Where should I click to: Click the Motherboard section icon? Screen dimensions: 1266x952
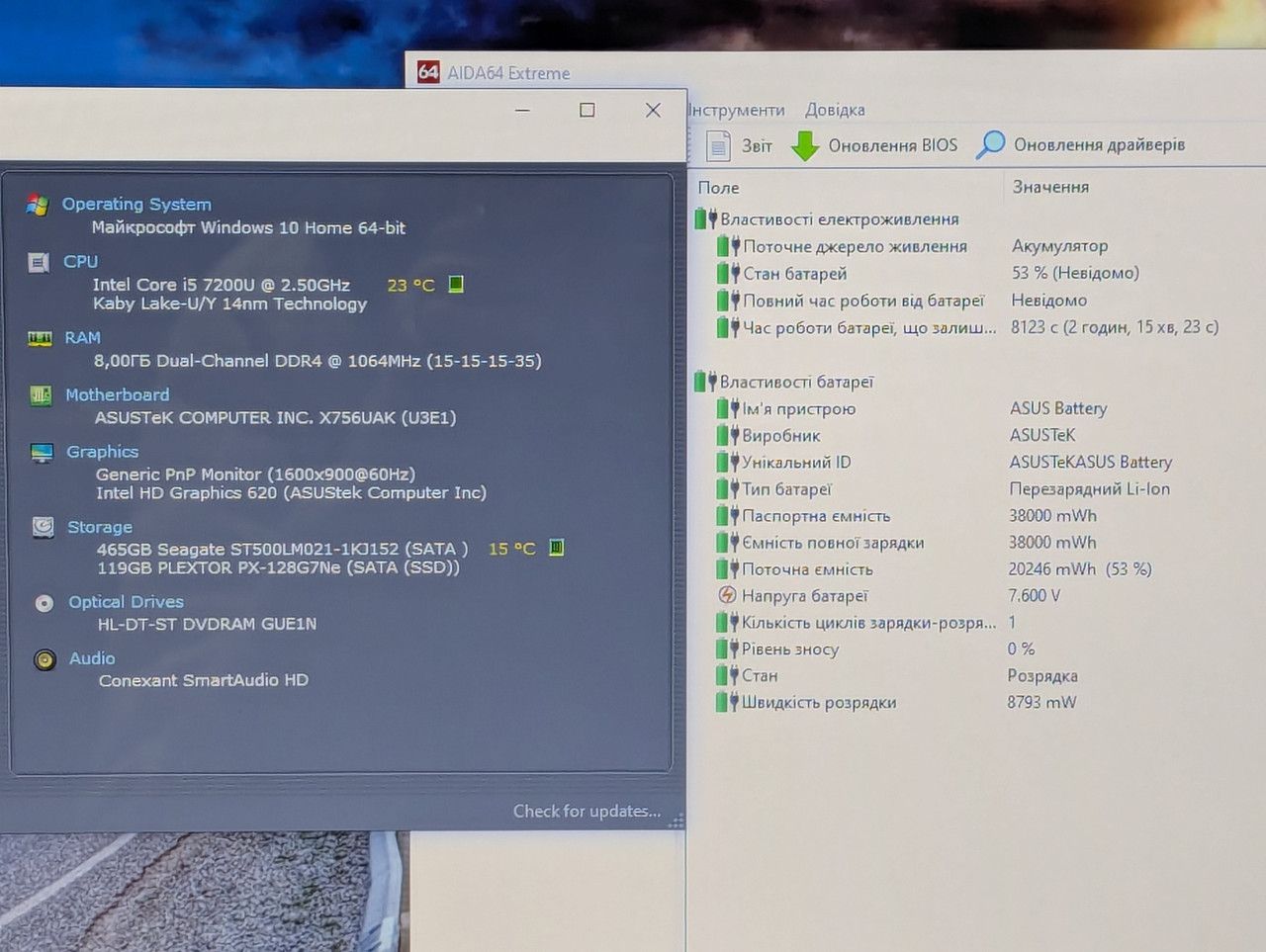[41, 395]
